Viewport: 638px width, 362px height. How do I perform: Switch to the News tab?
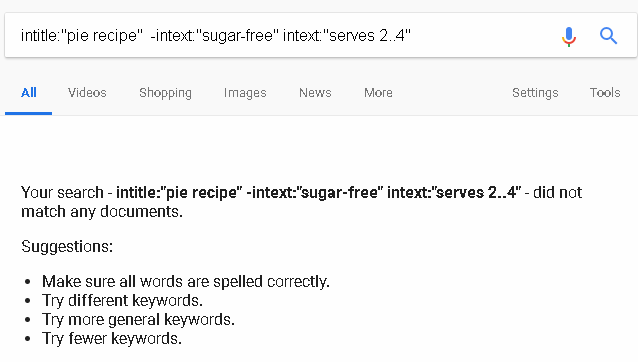click(x=315, y=93)
